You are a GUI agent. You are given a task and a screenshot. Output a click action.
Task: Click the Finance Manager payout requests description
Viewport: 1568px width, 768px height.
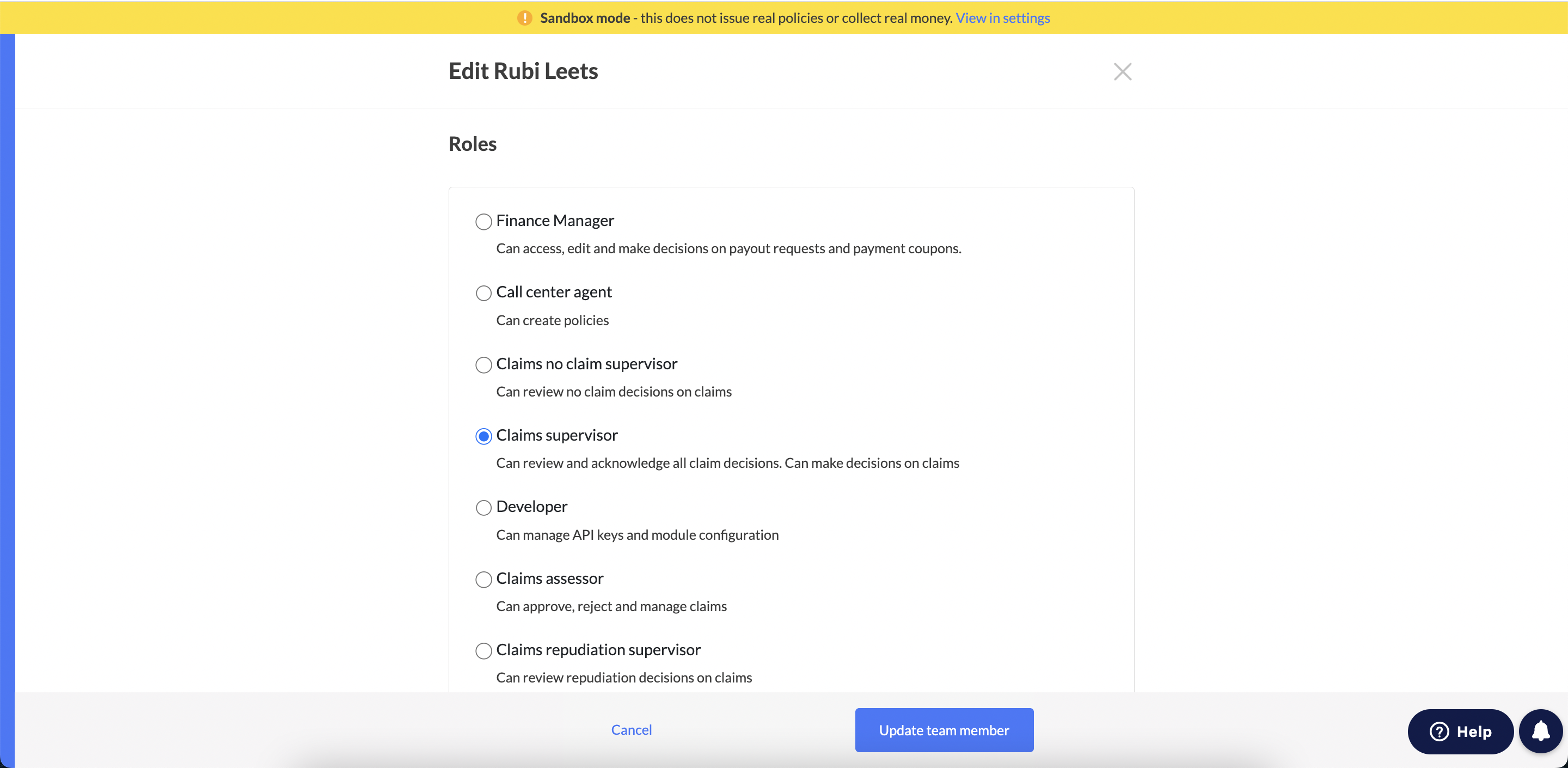pyautogui.click(x=728, y=248)
